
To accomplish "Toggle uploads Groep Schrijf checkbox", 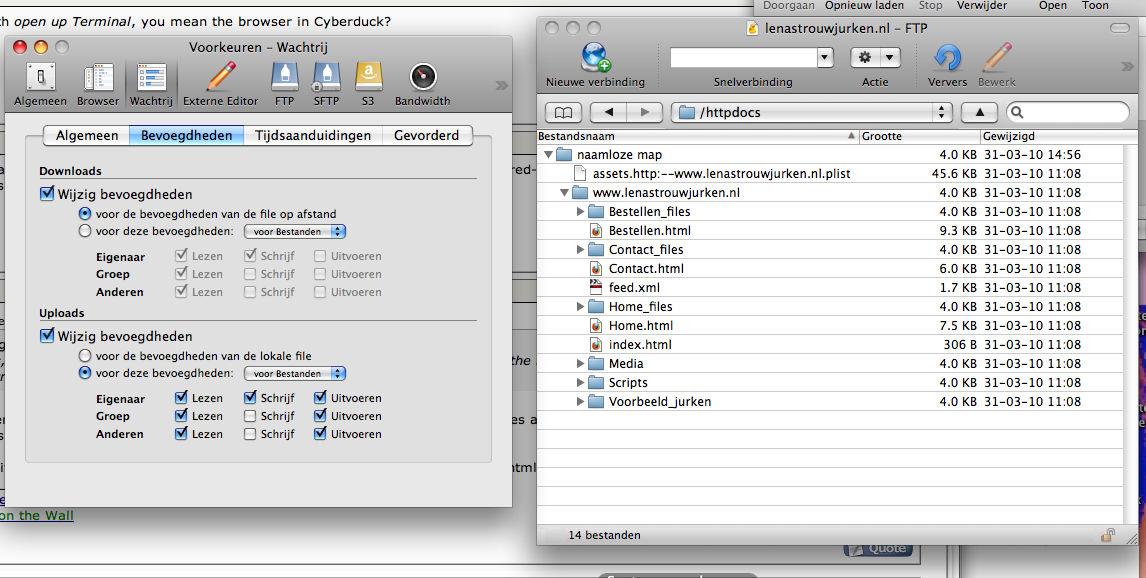I will pyautogui.click(x=250, y=416).
